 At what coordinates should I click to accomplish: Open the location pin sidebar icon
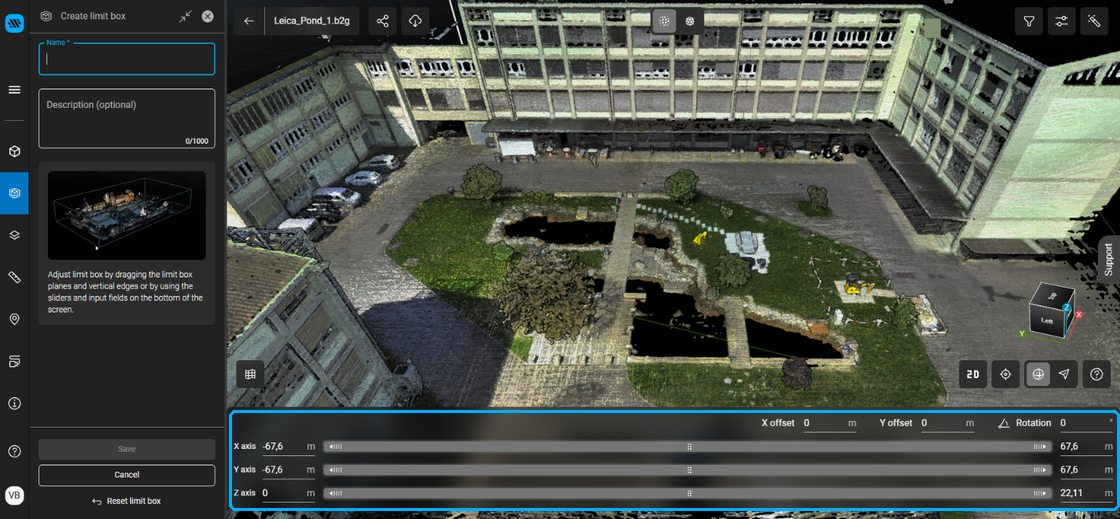(14, 319)
